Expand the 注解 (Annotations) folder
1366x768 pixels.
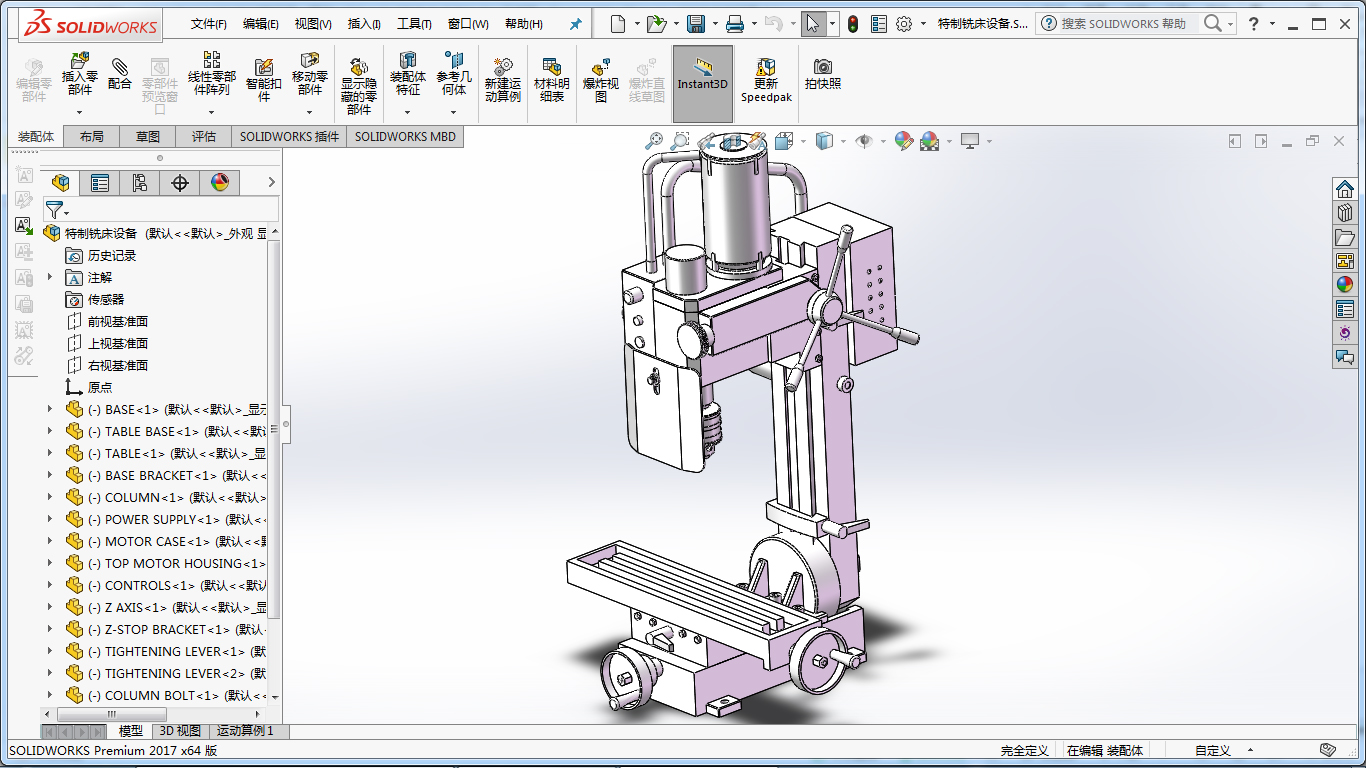coord(50,277)
